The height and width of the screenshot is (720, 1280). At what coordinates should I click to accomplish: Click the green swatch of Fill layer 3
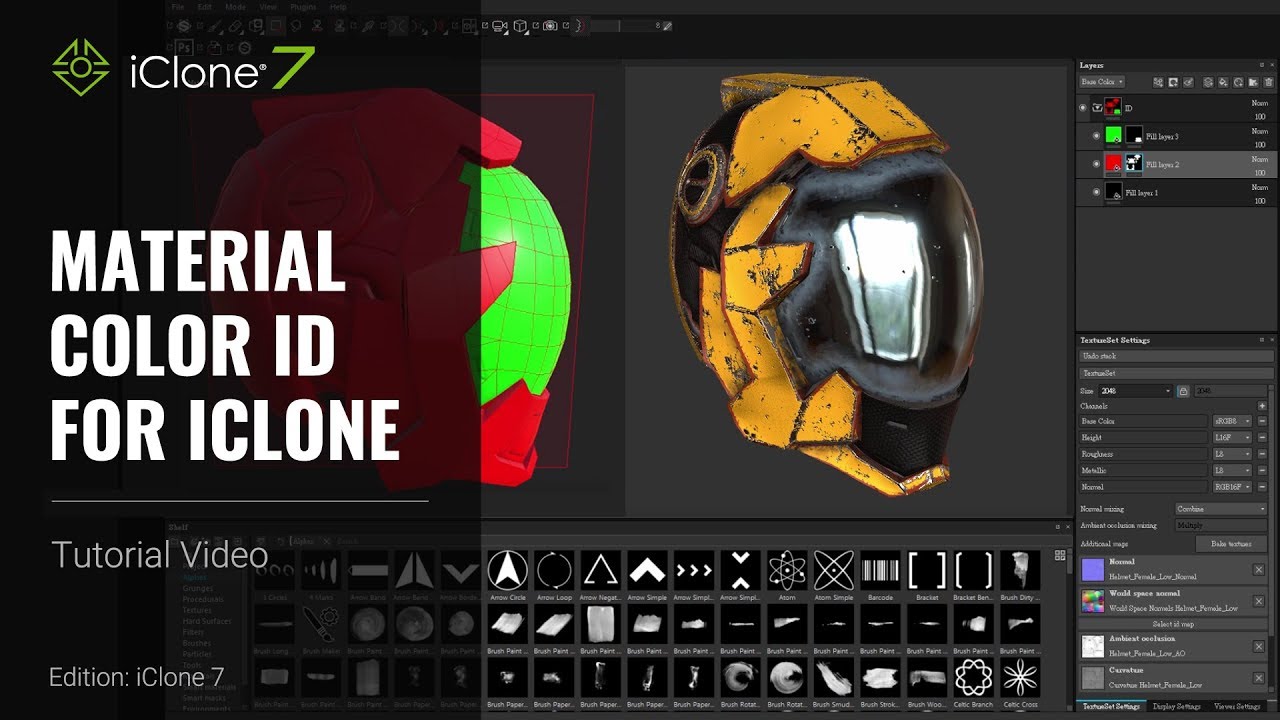1114,136
